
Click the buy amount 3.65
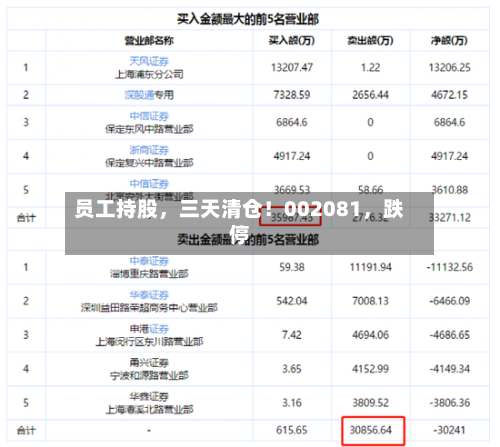click(292, 369)
